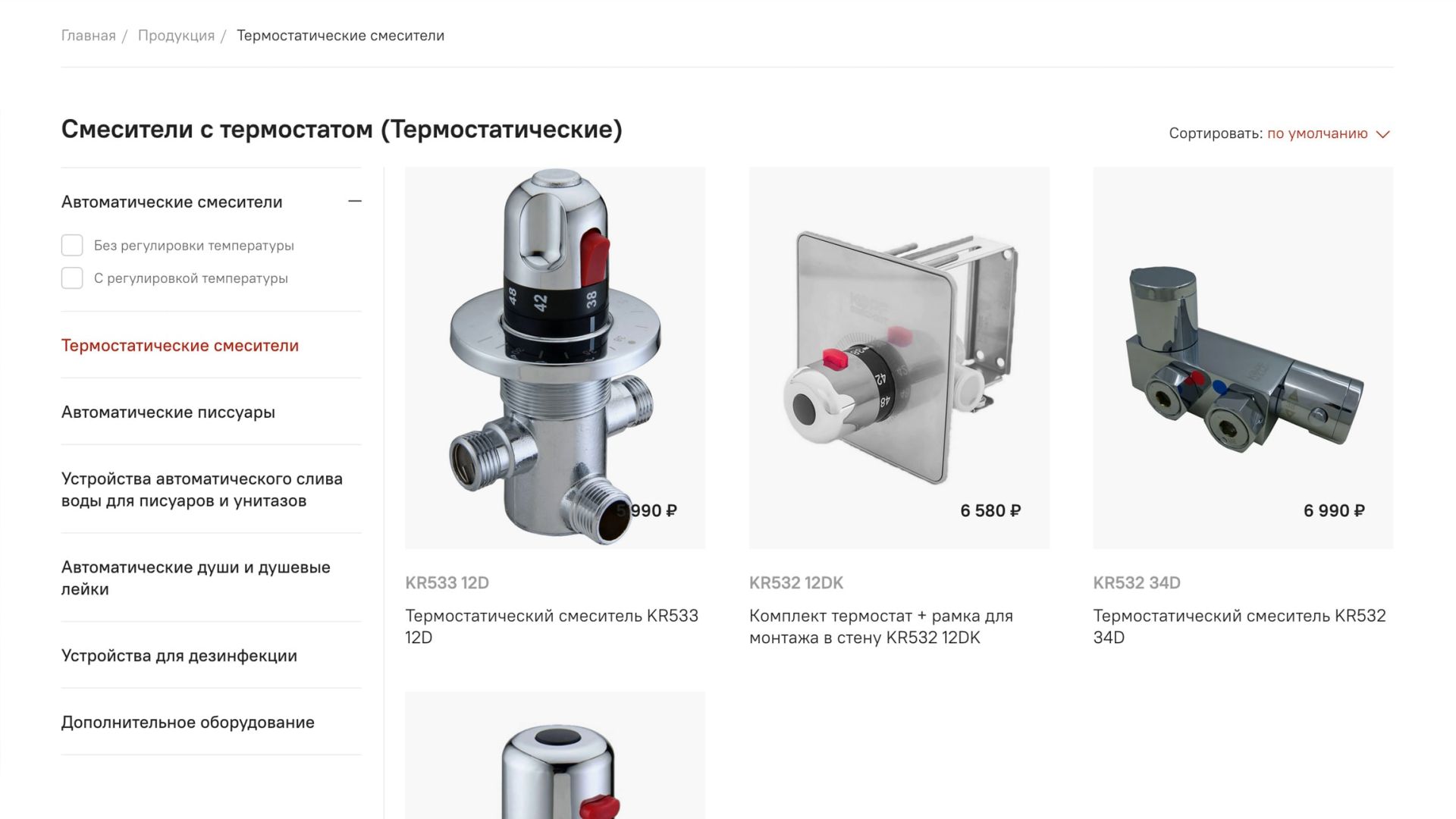Check С регулировкой температуры filter
The image size is (1456, 819).
[x=72, y=278]
